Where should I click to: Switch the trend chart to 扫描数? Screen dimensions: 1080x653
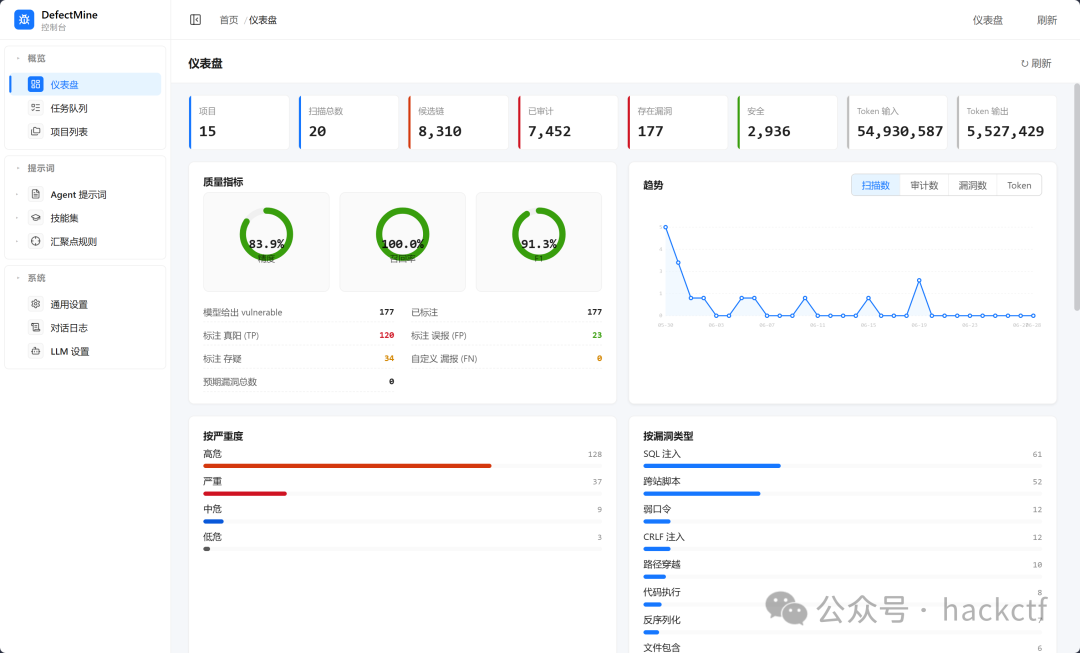click(x=875, y=185)
